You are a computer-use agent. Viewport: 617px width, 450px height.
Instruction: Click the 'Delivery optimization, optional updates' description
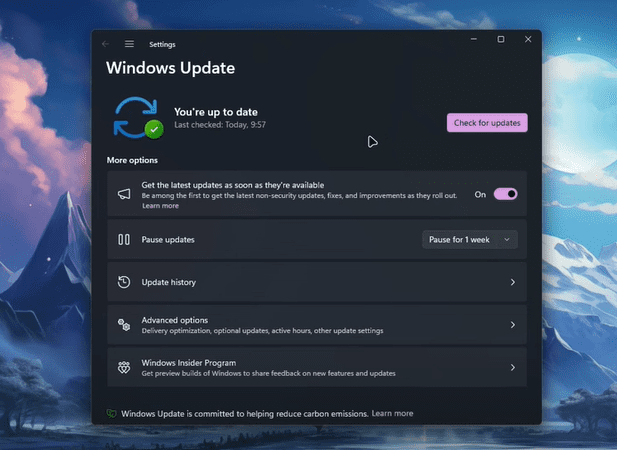pyautogui.click(x=262, y=331)
